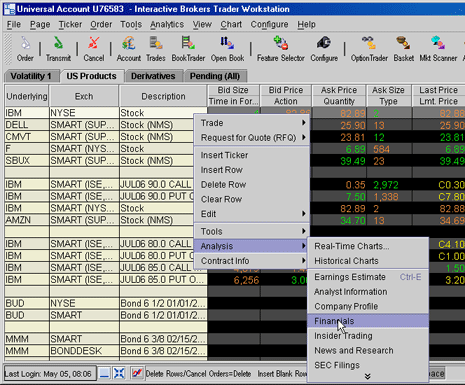Click the Bid Size column header
The height and width of the screenshot is (385, 465).
(x=233, y=90)
